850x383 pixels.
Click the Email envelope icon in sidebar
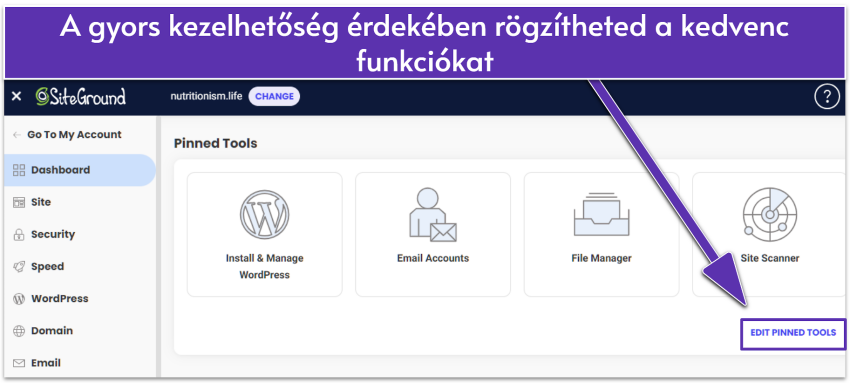click(x=19, y=363)
